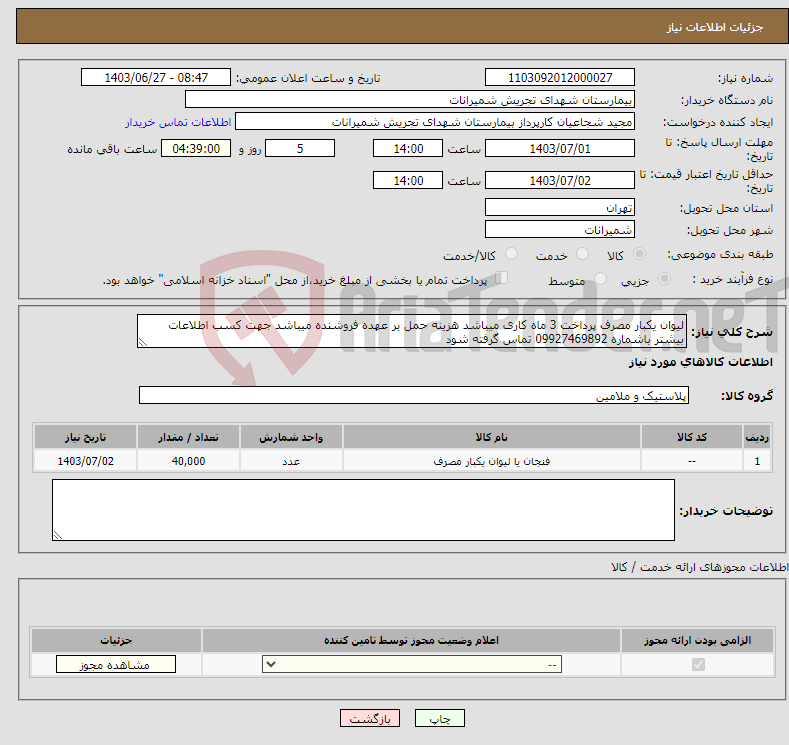Click the delivery province field تهران
Image resolution: width=789 pixels, height=745 pixels.
pyautogui.click(x=560, y=207)
